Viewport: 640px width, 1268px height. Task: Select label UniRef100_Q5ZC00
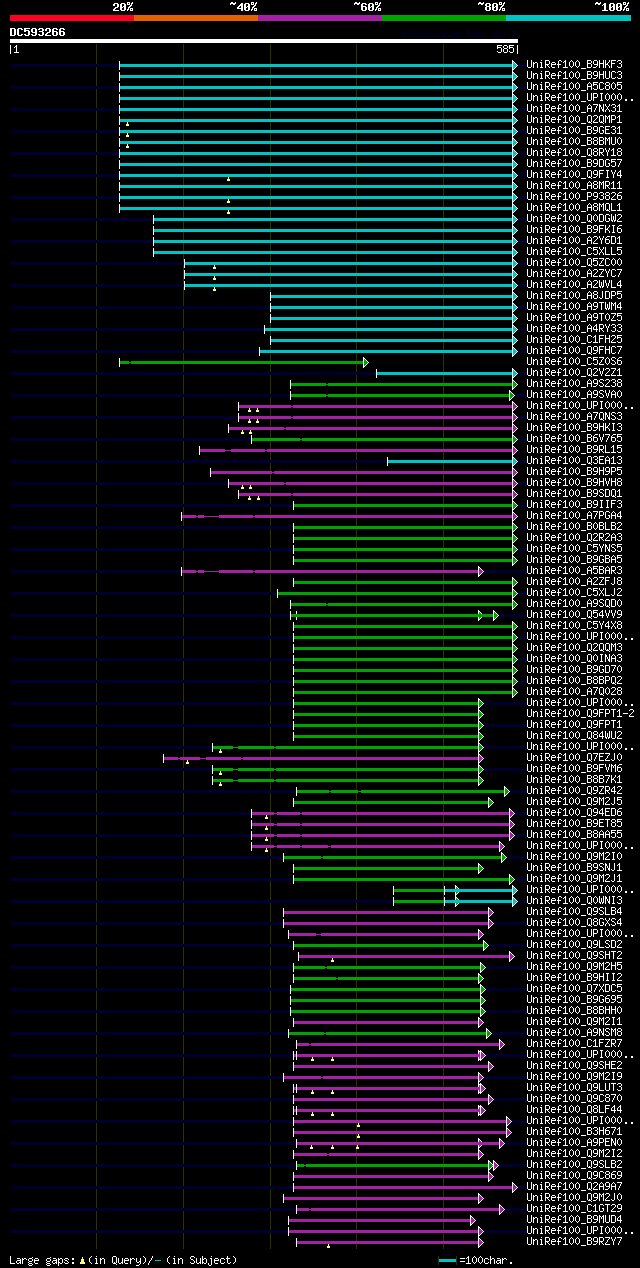pos(574,263)
